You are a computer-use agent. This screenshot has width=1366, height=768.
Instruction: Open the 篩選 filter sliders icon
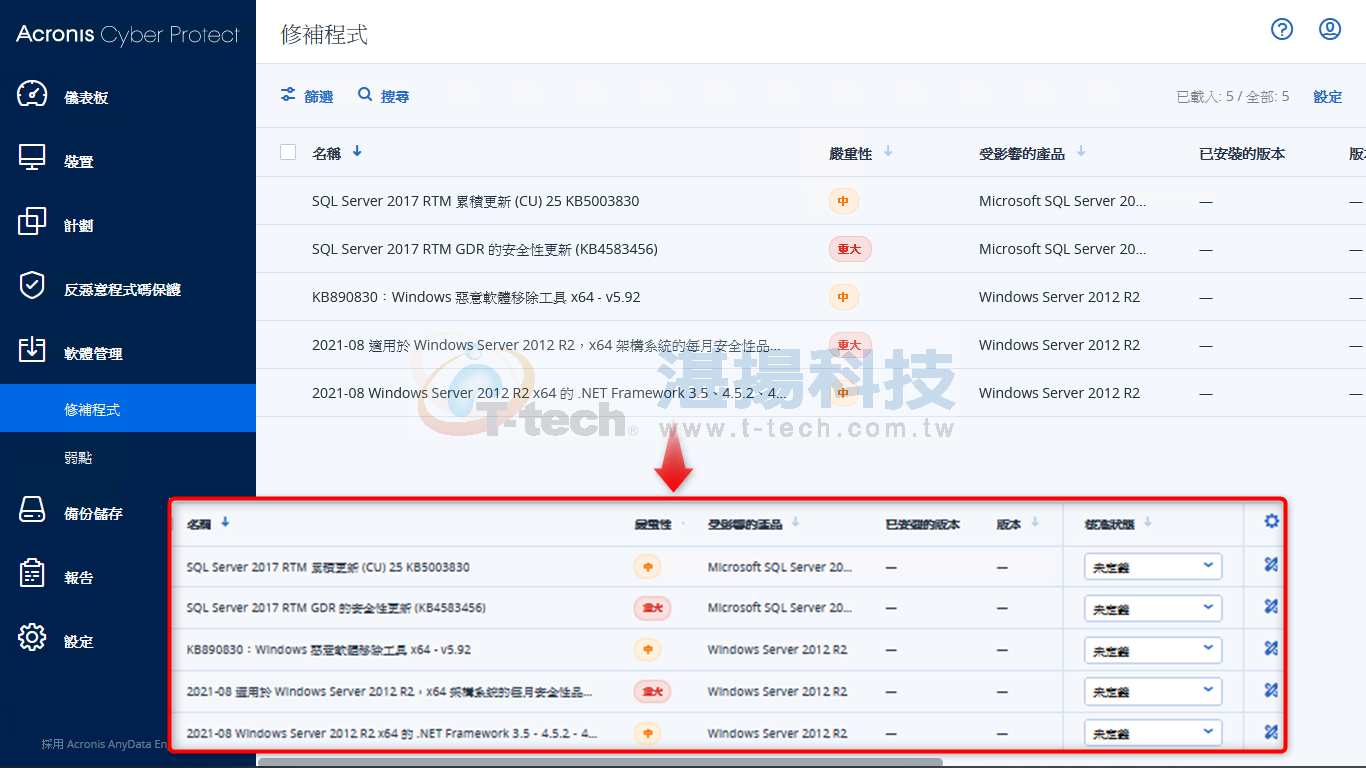coord(288,94)
